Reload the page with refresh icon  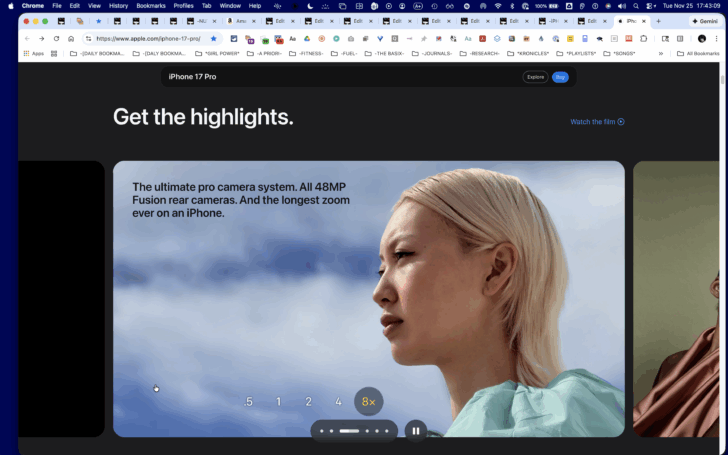tap(56, 39)
